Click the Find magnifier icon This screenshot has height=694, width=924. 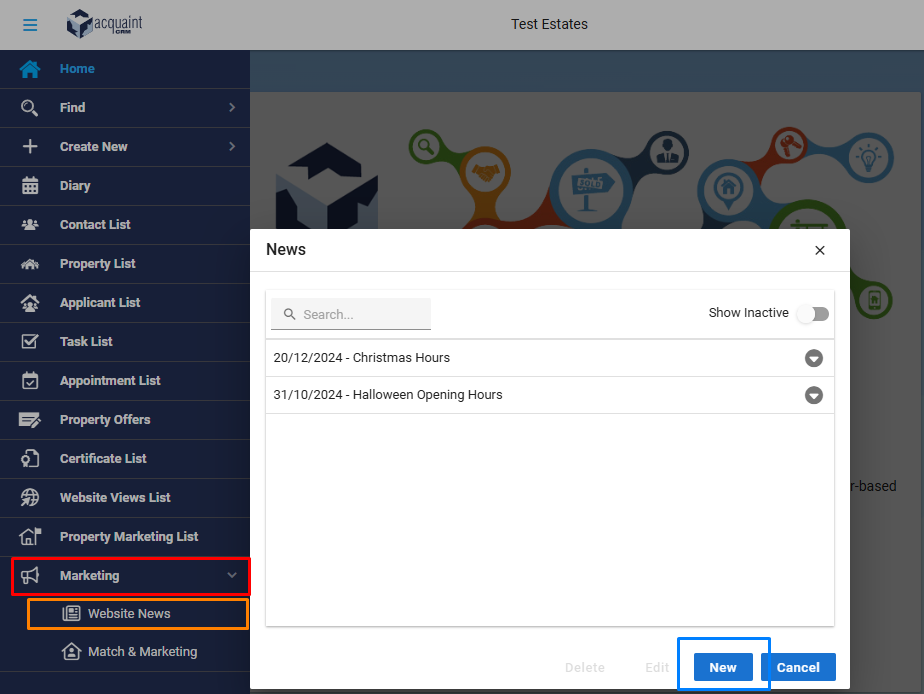click(x=29, y=108)
